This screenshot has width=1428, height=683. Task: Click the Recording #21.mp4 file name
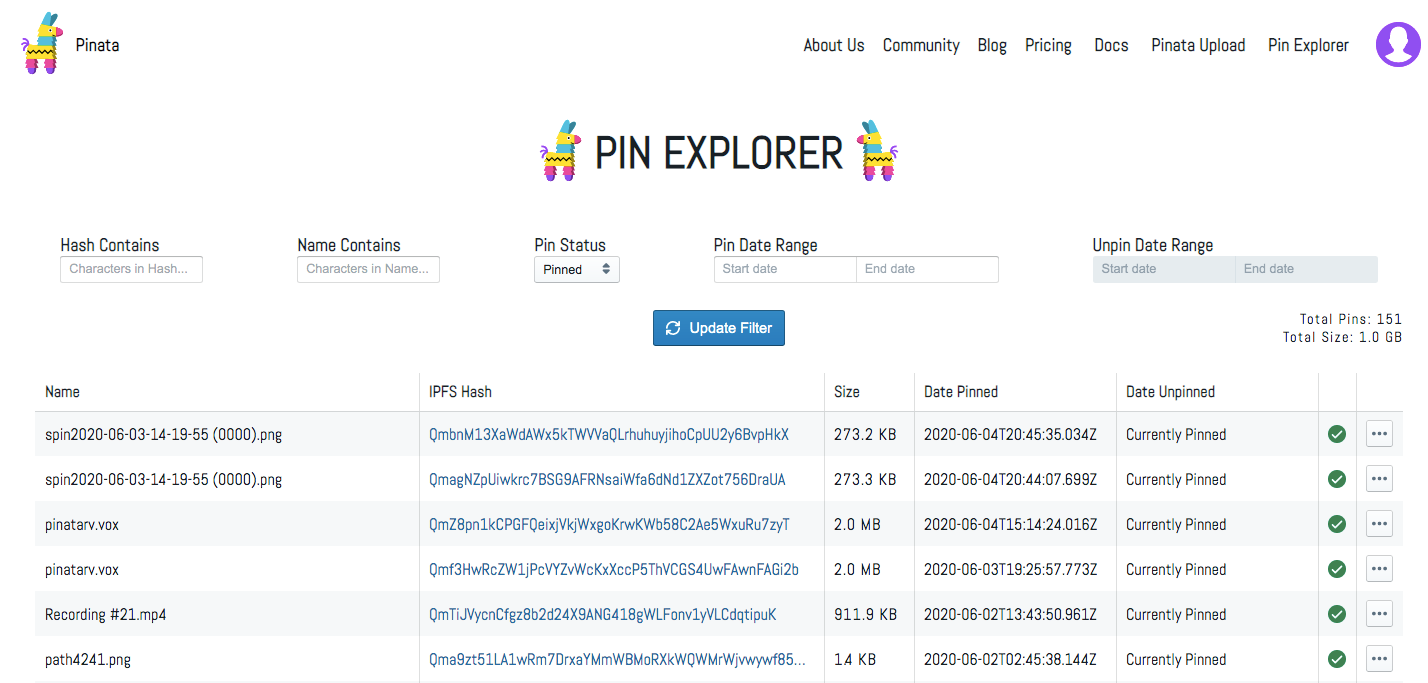pyautogui.click(x=106, y=614)
